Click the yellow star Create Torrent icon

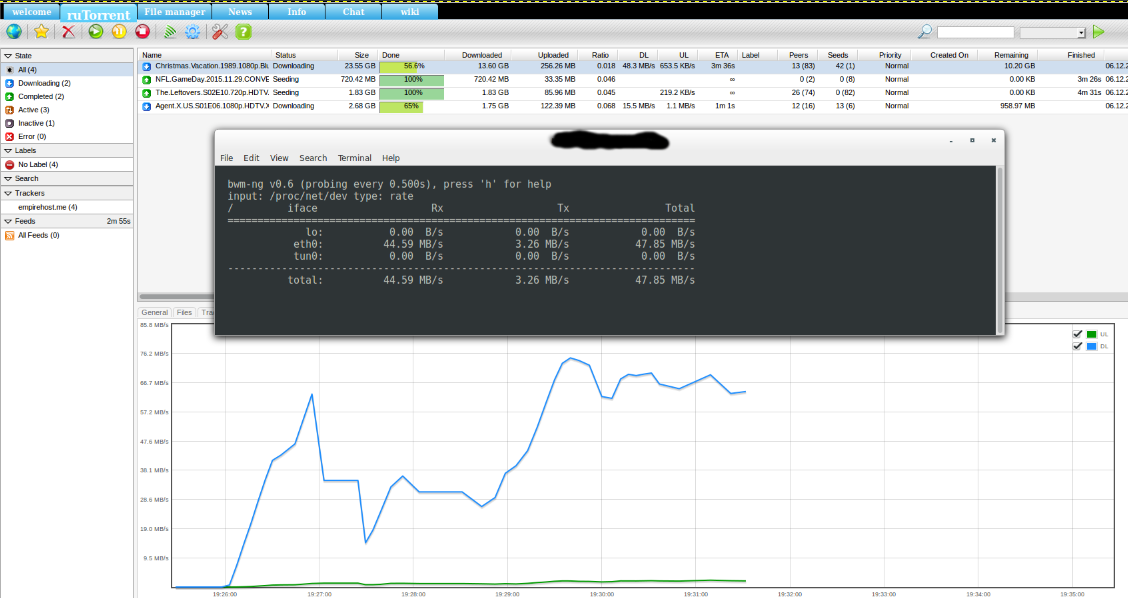point(41,32)
